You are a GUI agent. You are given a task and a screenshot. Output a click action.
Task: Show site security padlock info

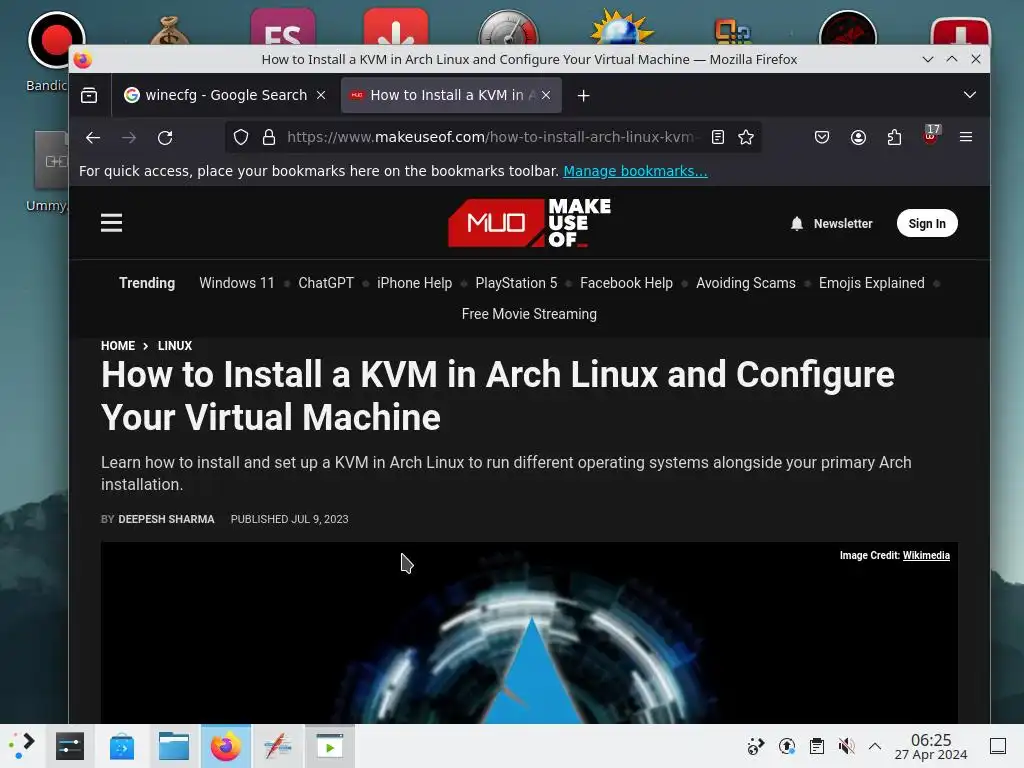tap(268, 137)
